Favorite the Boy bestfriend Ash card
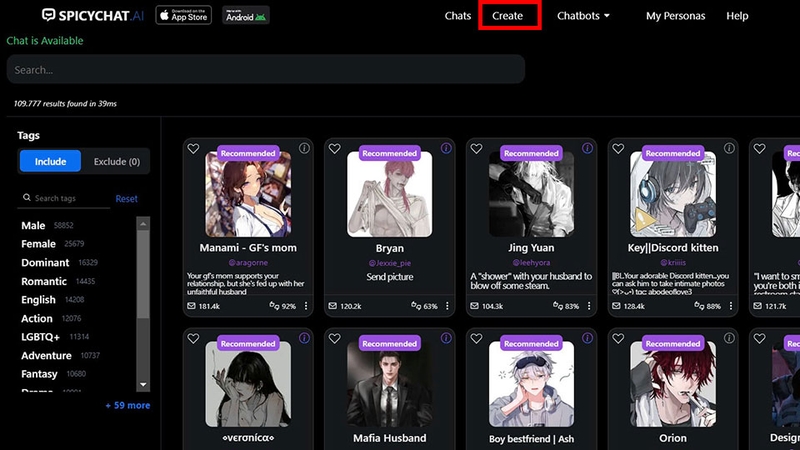800x450 pixels. coord(477,338)
